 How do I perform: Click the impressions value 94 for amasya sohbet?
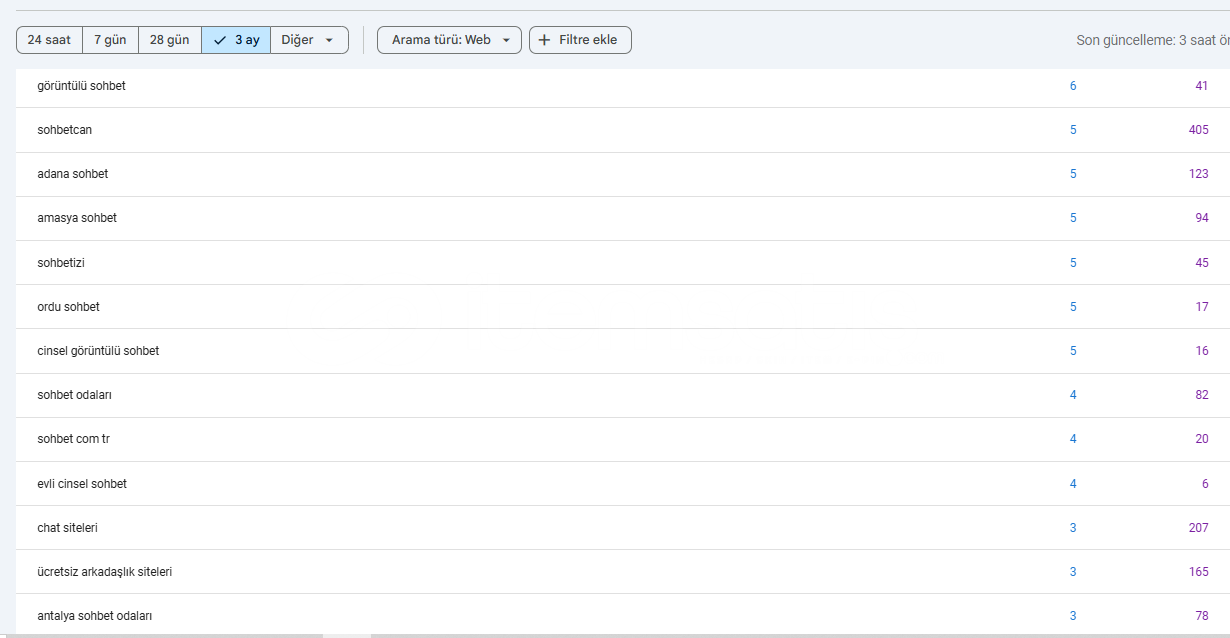click(x=1201, y=218)
